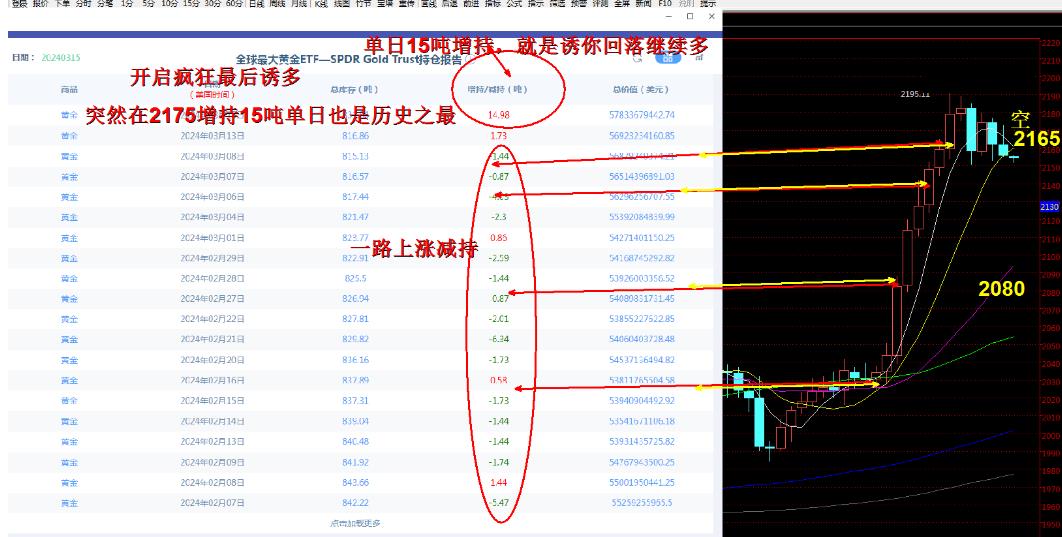The width and height of the screenshot is (1062, 537).
Task: Switch chart to 日线 daily
Action: click(257, 3)
